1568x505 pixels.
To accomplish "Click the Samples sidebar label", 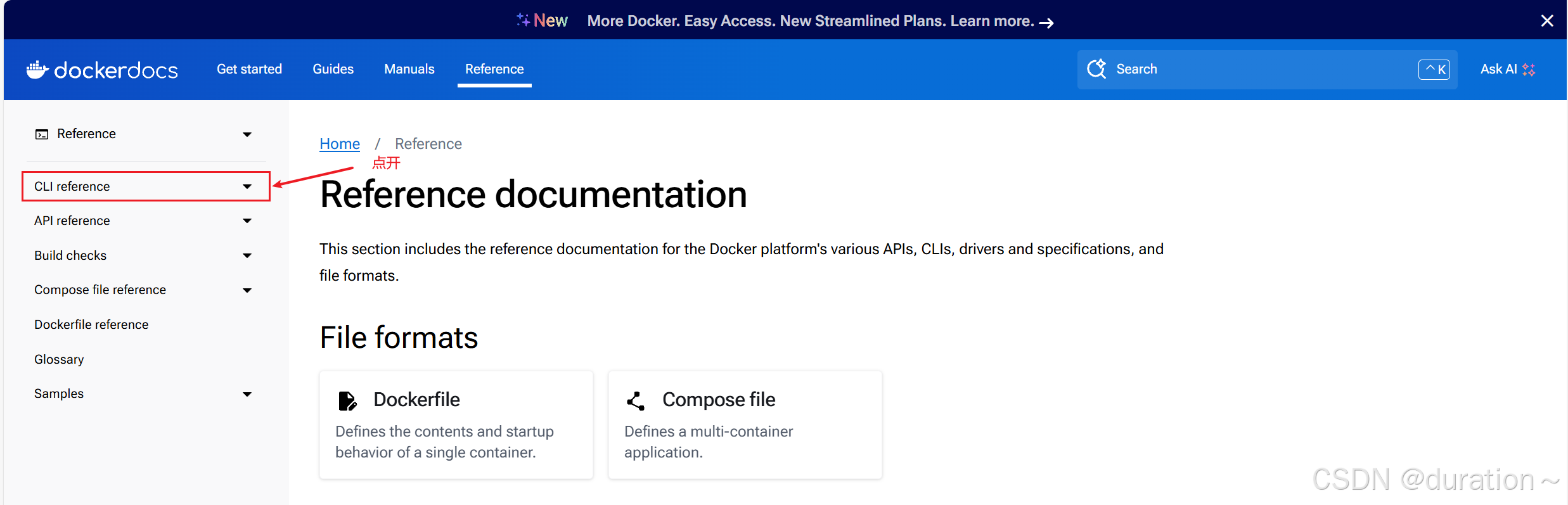I will (59, 393).
